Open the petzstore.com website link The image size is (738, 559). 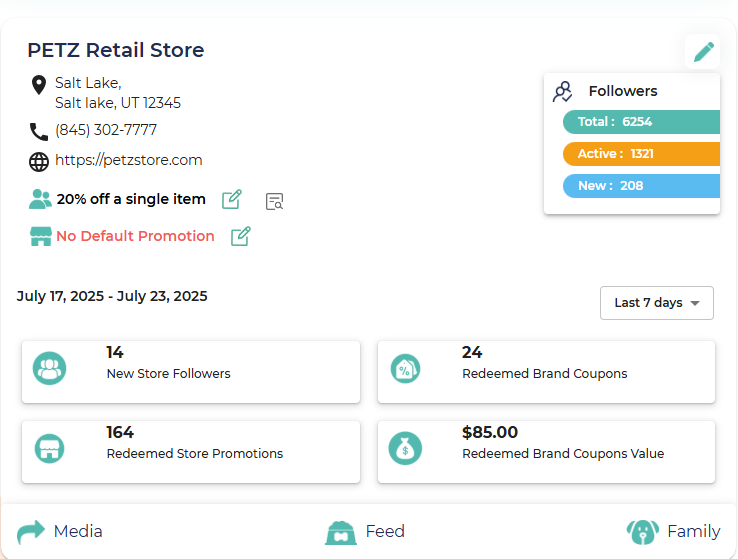click(129, 160)
